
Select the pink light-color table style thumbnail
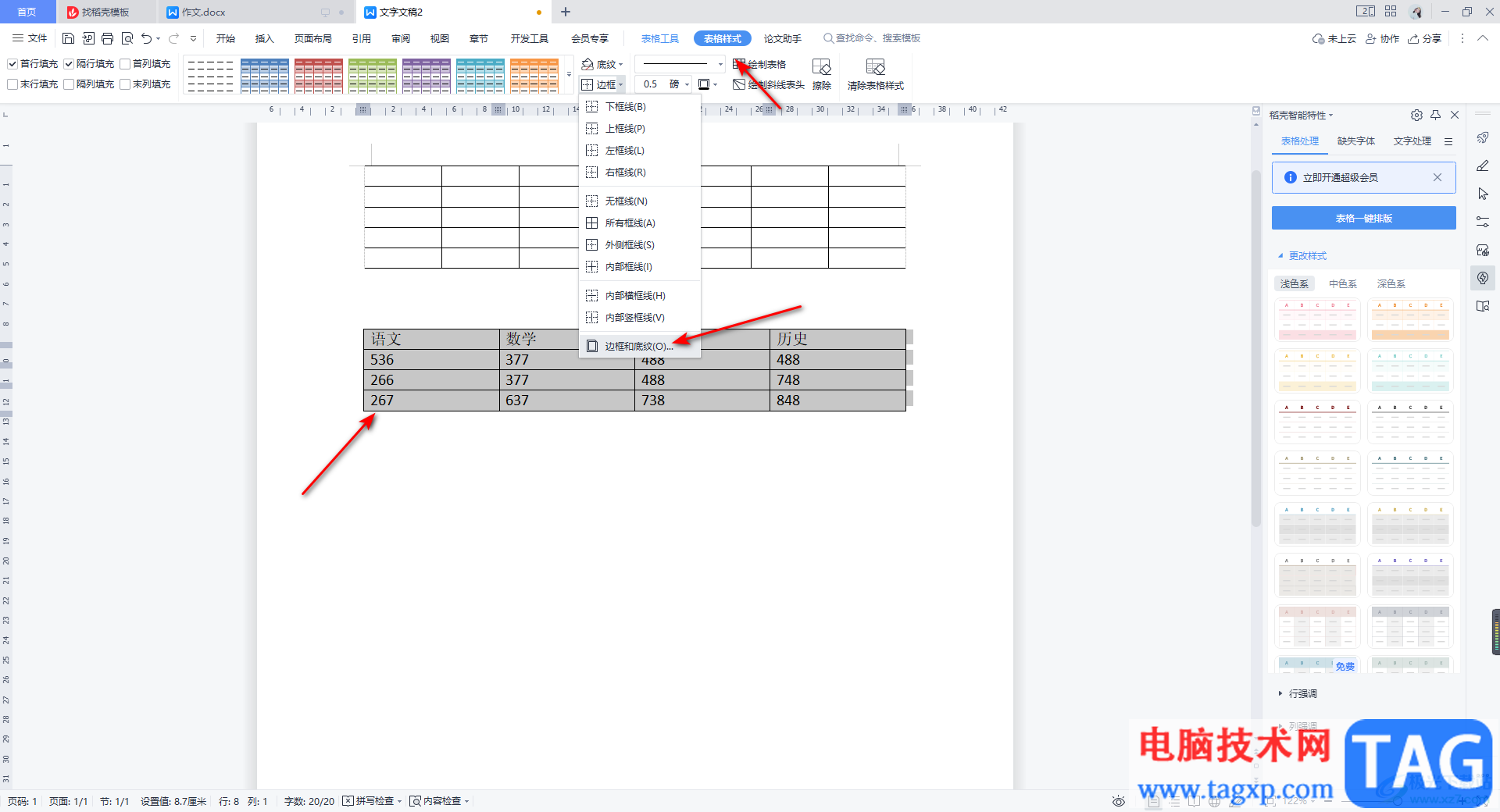click(1318, 320)
